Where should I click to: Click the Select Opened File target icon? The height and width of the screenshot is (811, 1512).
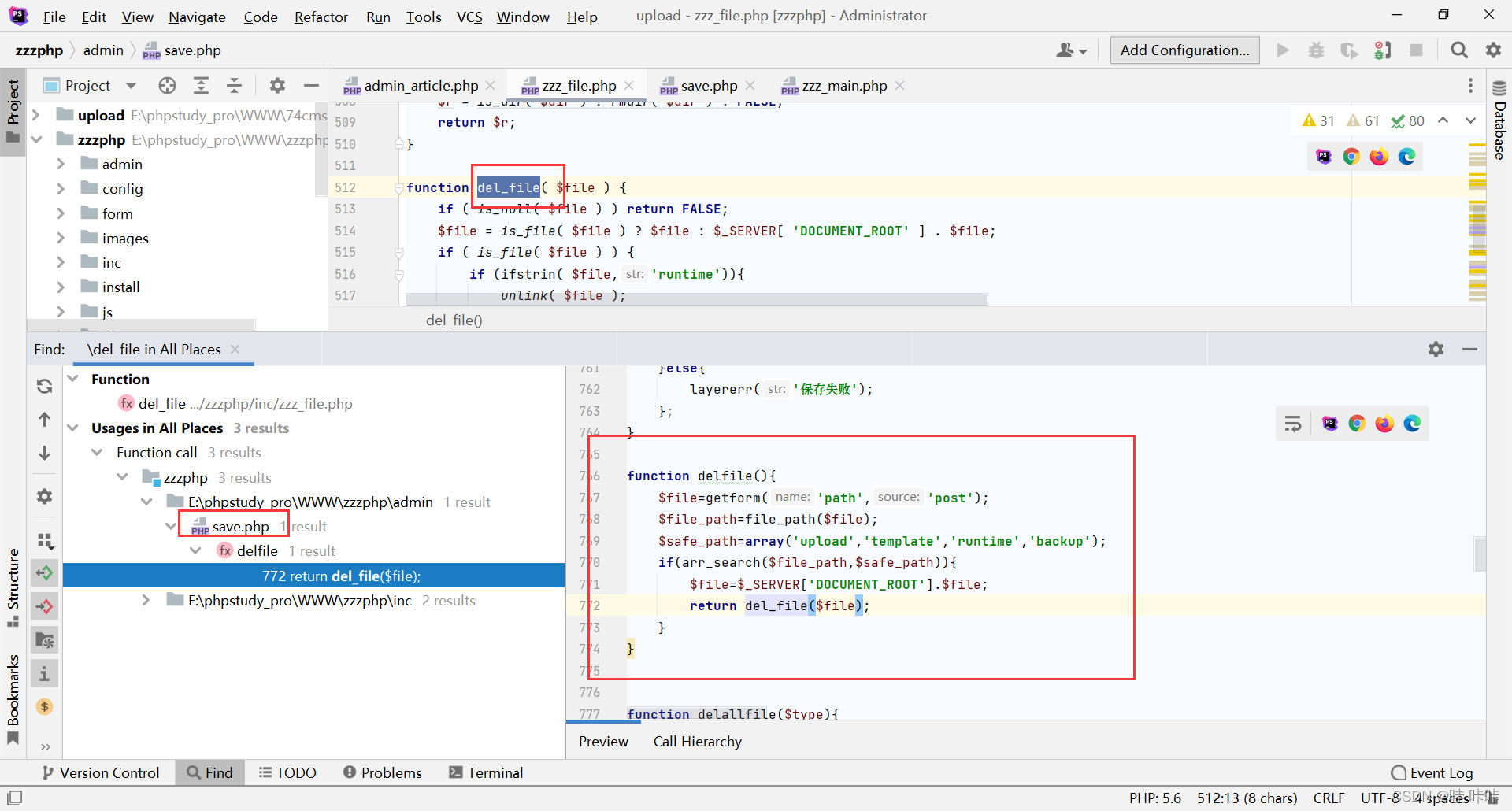tap(167, 85)
